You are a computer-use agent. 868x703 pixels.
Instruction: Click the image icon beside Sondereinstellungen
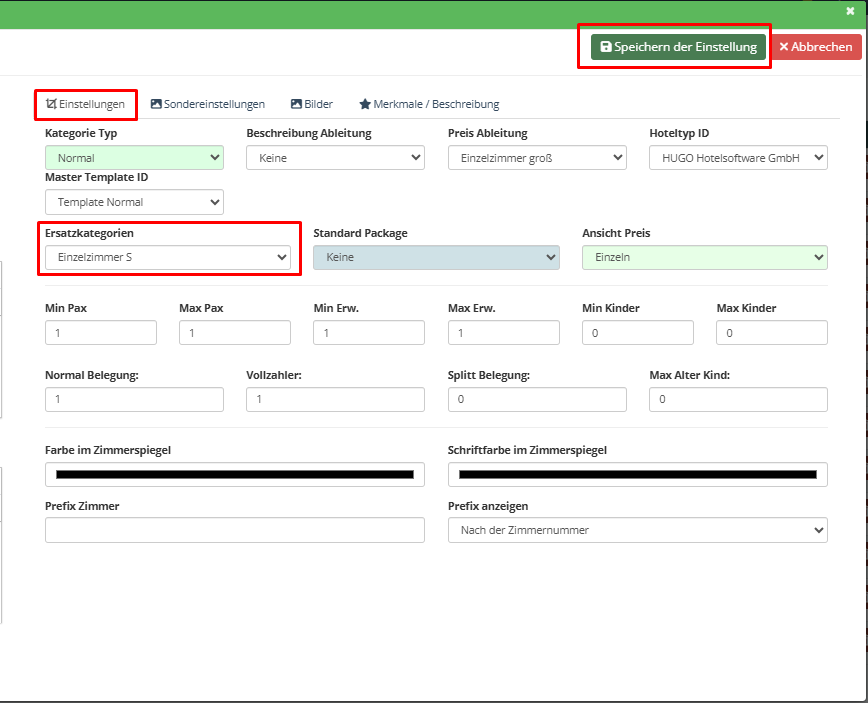[156, 104]
